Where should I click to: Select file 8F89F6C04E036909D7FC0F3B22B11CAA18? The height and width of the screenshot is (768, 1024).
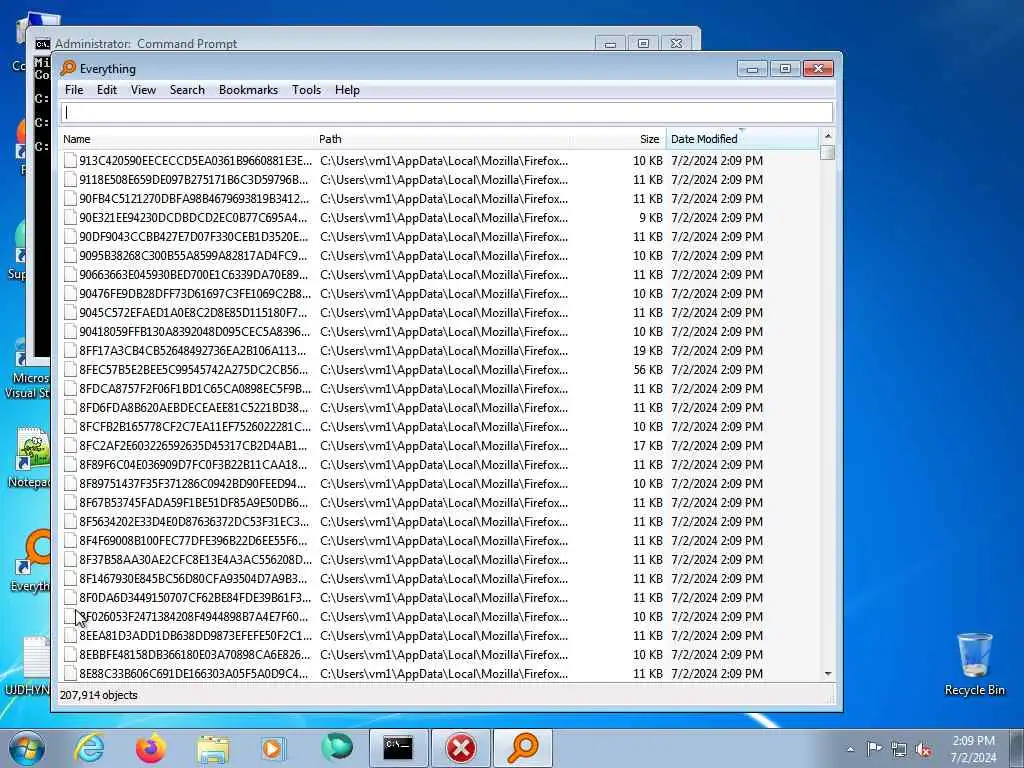point(193,465)
